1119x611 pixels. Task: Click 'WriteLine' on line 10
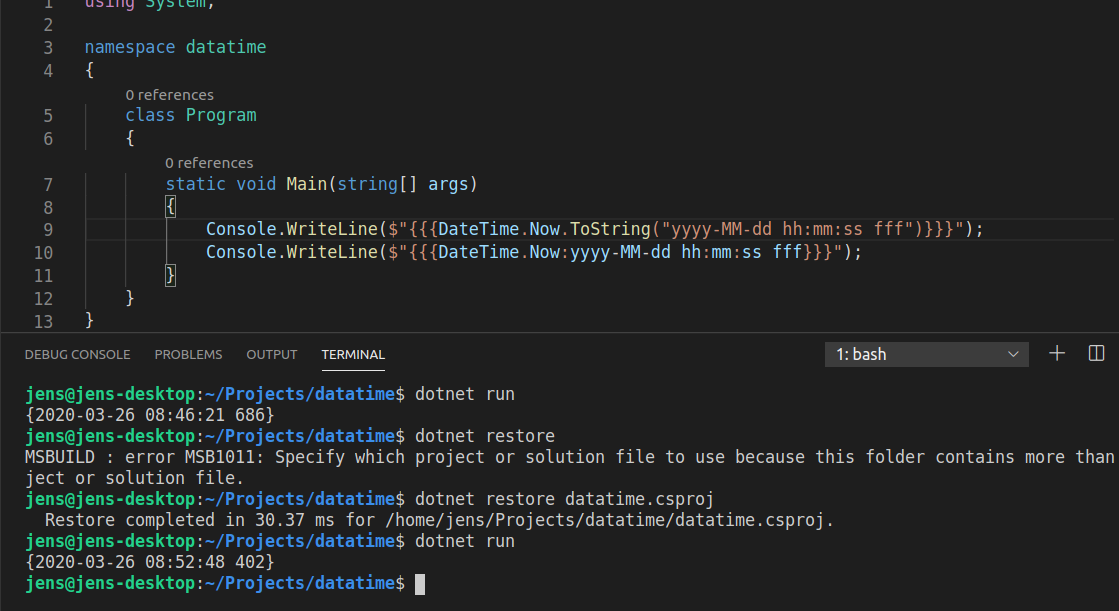coord(332,252)
